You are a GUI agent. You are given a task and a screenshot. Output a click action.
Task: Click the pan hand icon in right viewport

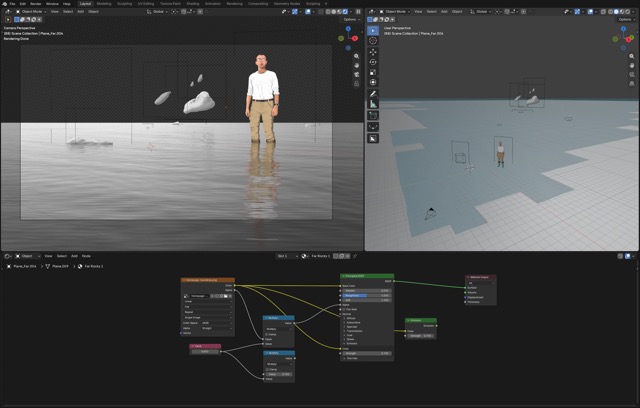pos(632,65)
